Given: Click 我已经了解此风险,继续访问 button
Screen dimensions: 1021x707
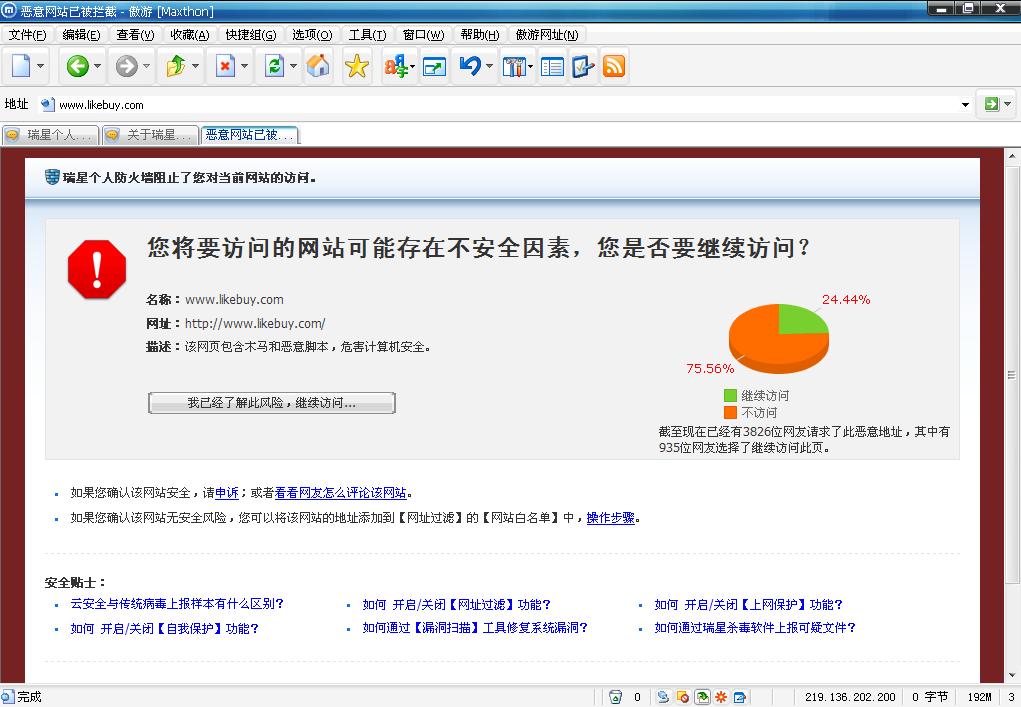Looking at the screenshot, I should click(x=272, y=403).
